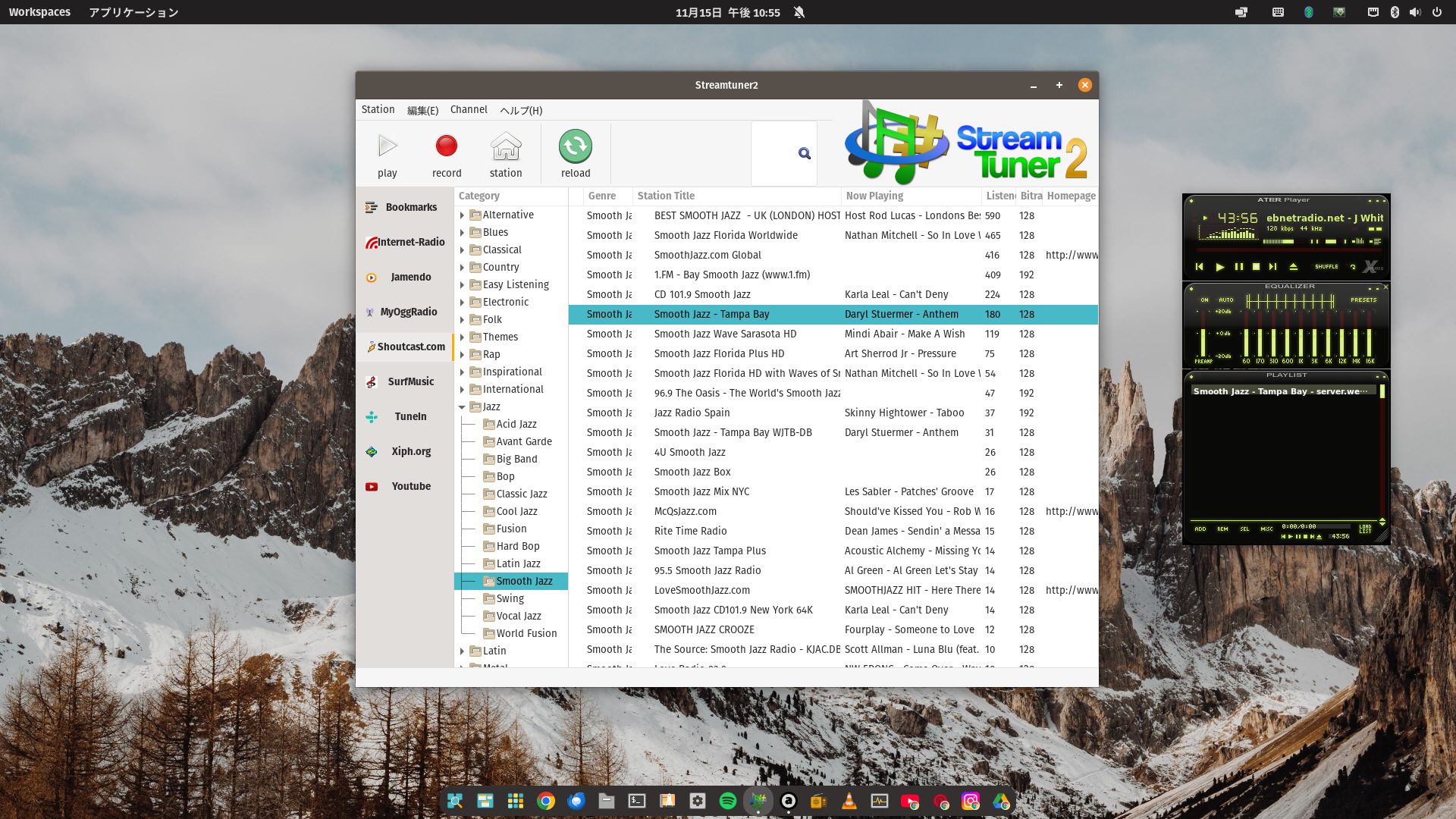
Task: Toggle the equalizer AUTO button
Action: pyautogui.click(x=1226, y=300)
